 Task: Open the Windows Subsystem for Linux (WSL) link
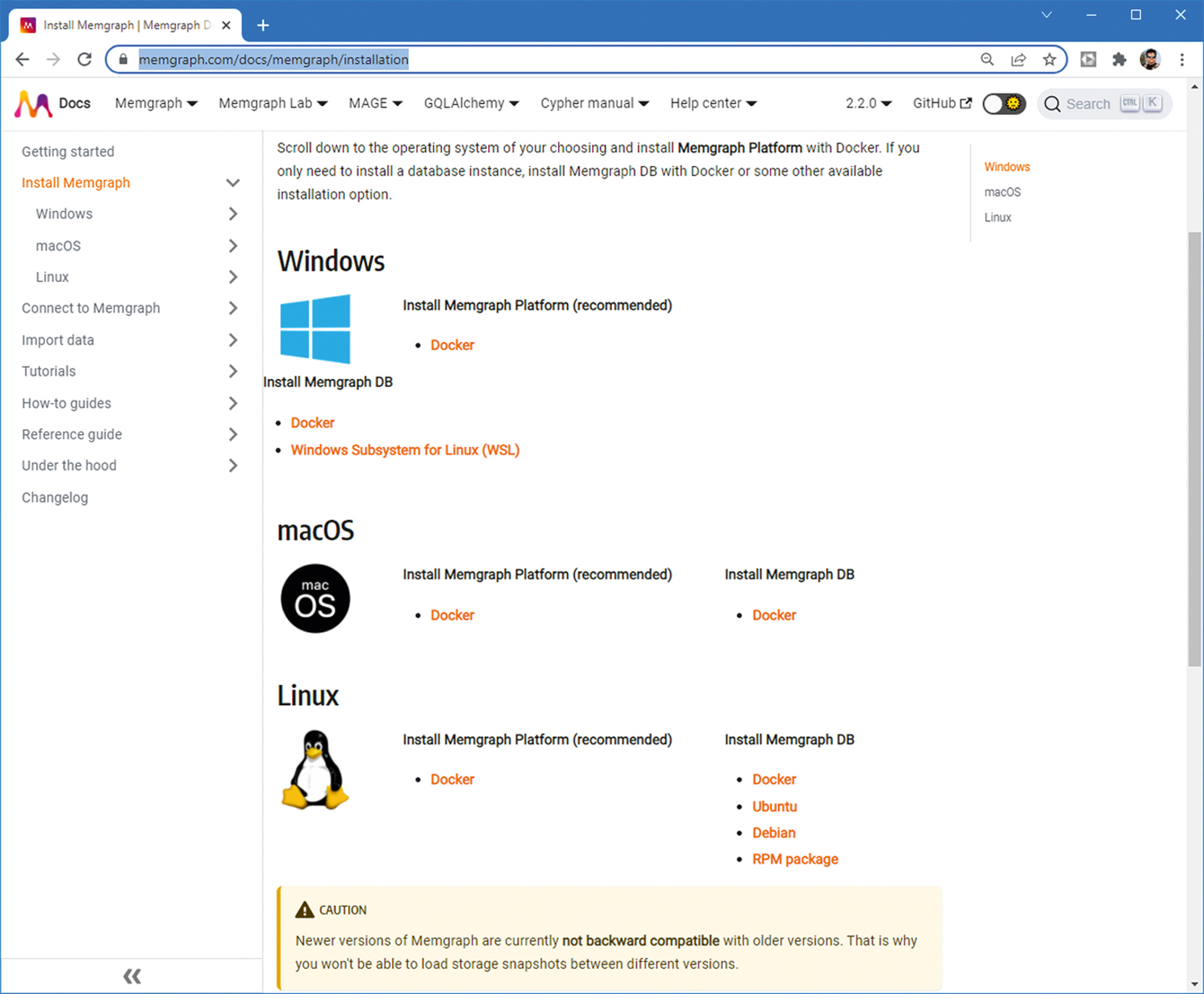coord(404,450)
